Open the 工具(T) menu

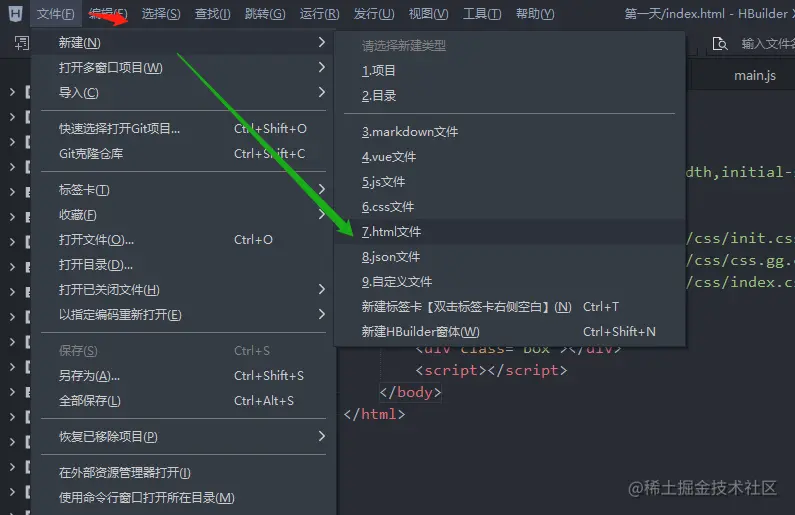pyautogui.click(x=482, y=14)
